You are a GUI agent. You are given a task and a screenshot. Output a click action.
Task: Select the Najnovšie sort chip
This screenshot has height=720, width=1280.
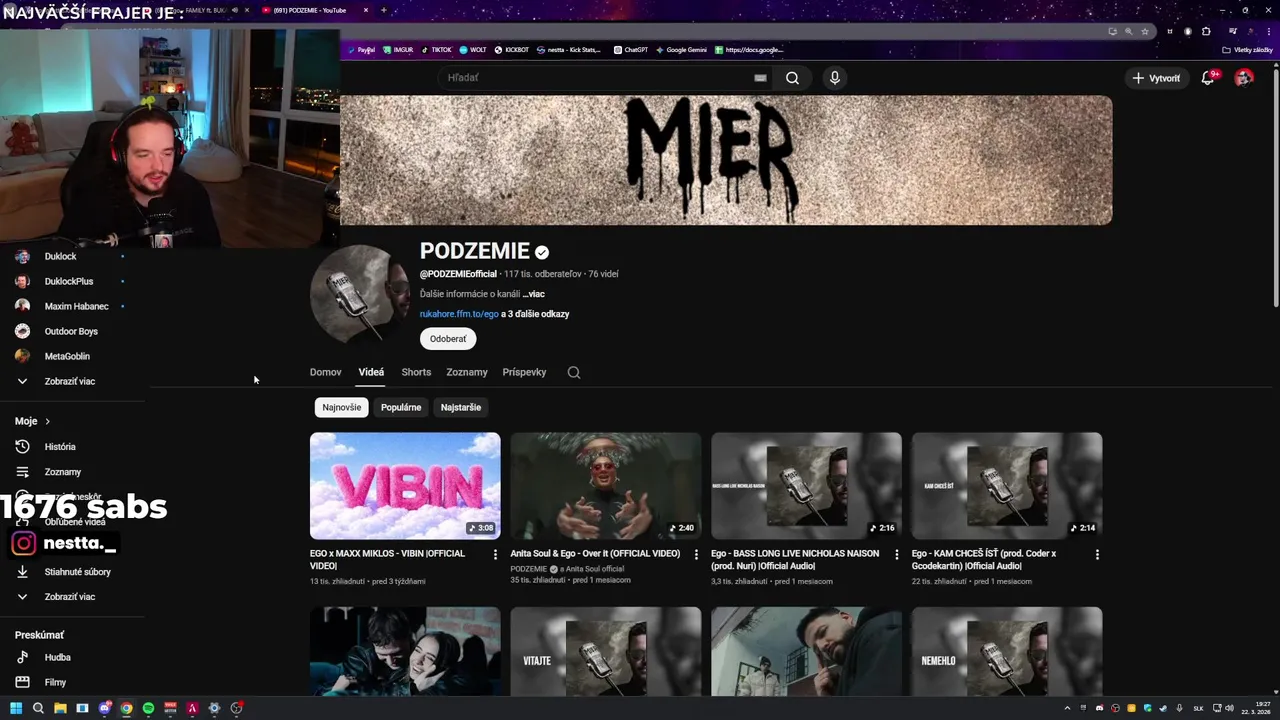click(x=342, y=407)
